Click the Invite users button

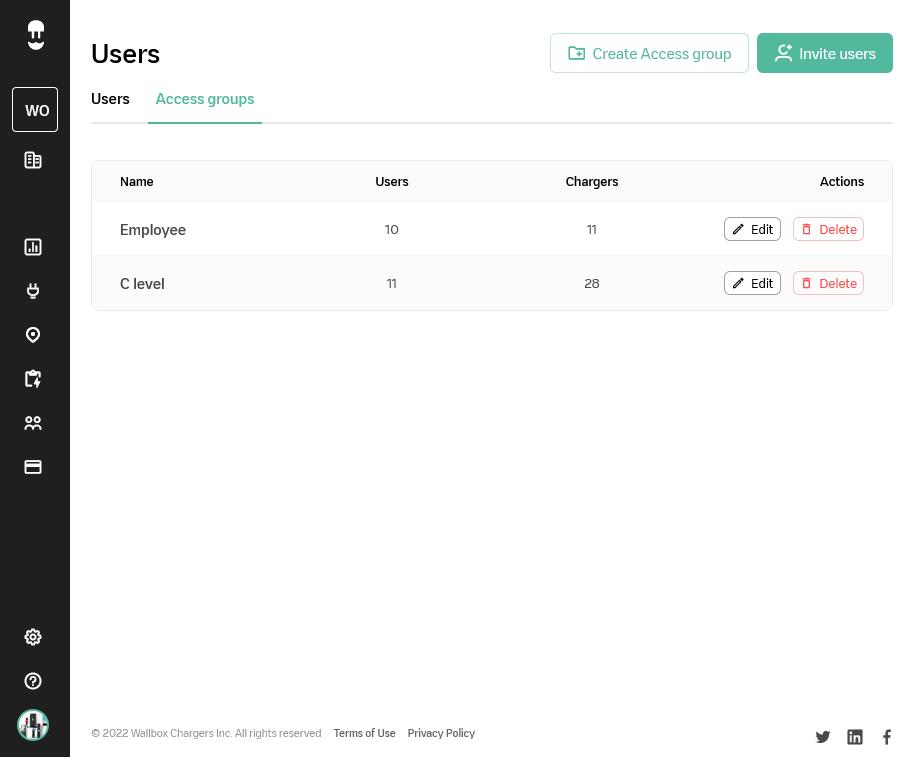(x=824, y=54)
